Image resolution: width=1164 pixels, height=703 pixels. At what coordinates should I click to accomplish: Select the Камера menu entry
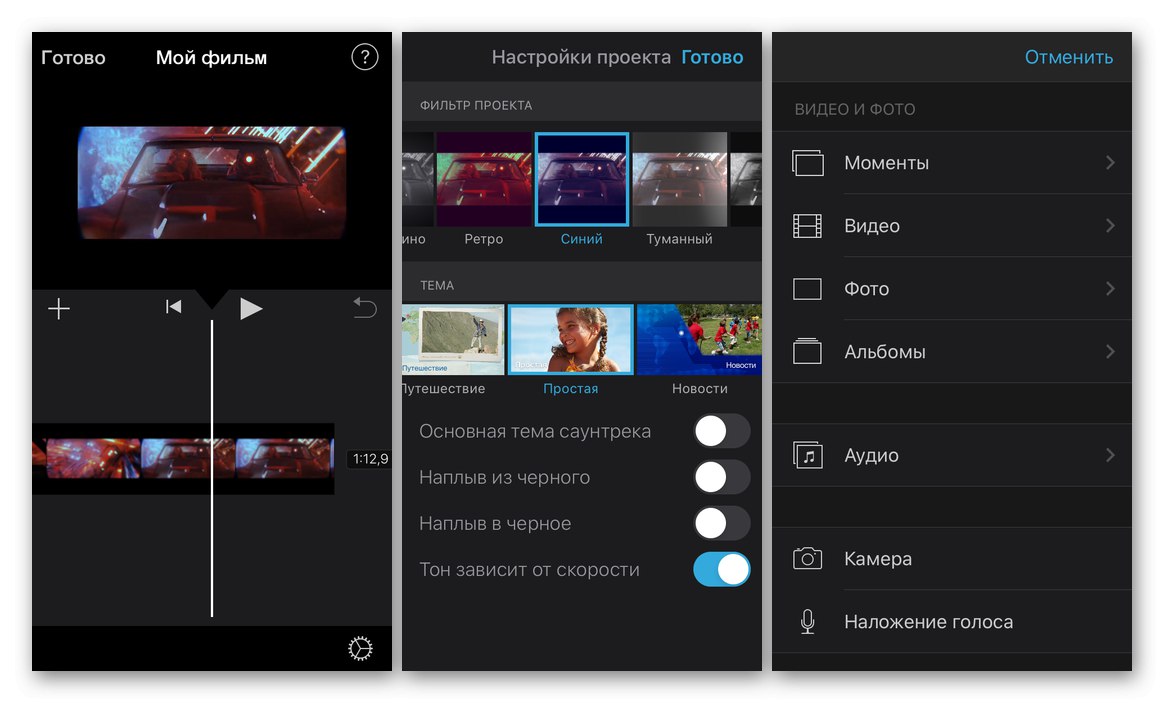(x=952, y=558)
